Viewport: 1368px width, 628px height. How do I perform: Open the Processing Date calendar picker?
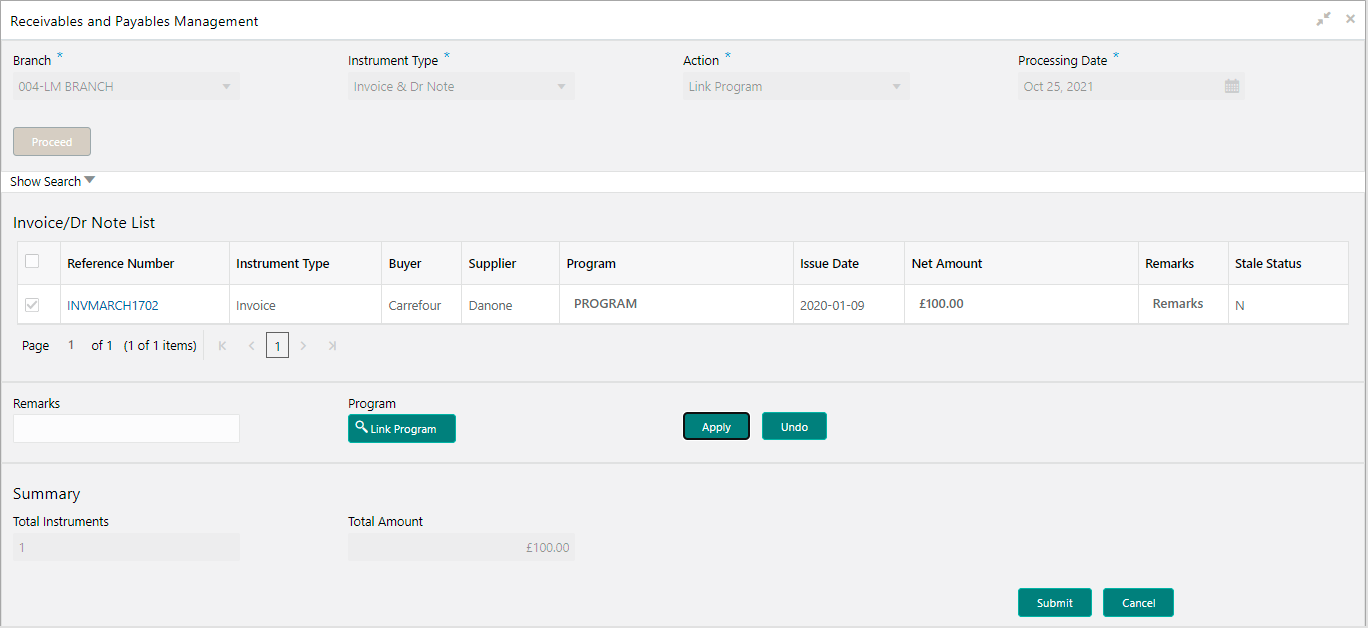pyautogui.click(x=1232, y=87)
